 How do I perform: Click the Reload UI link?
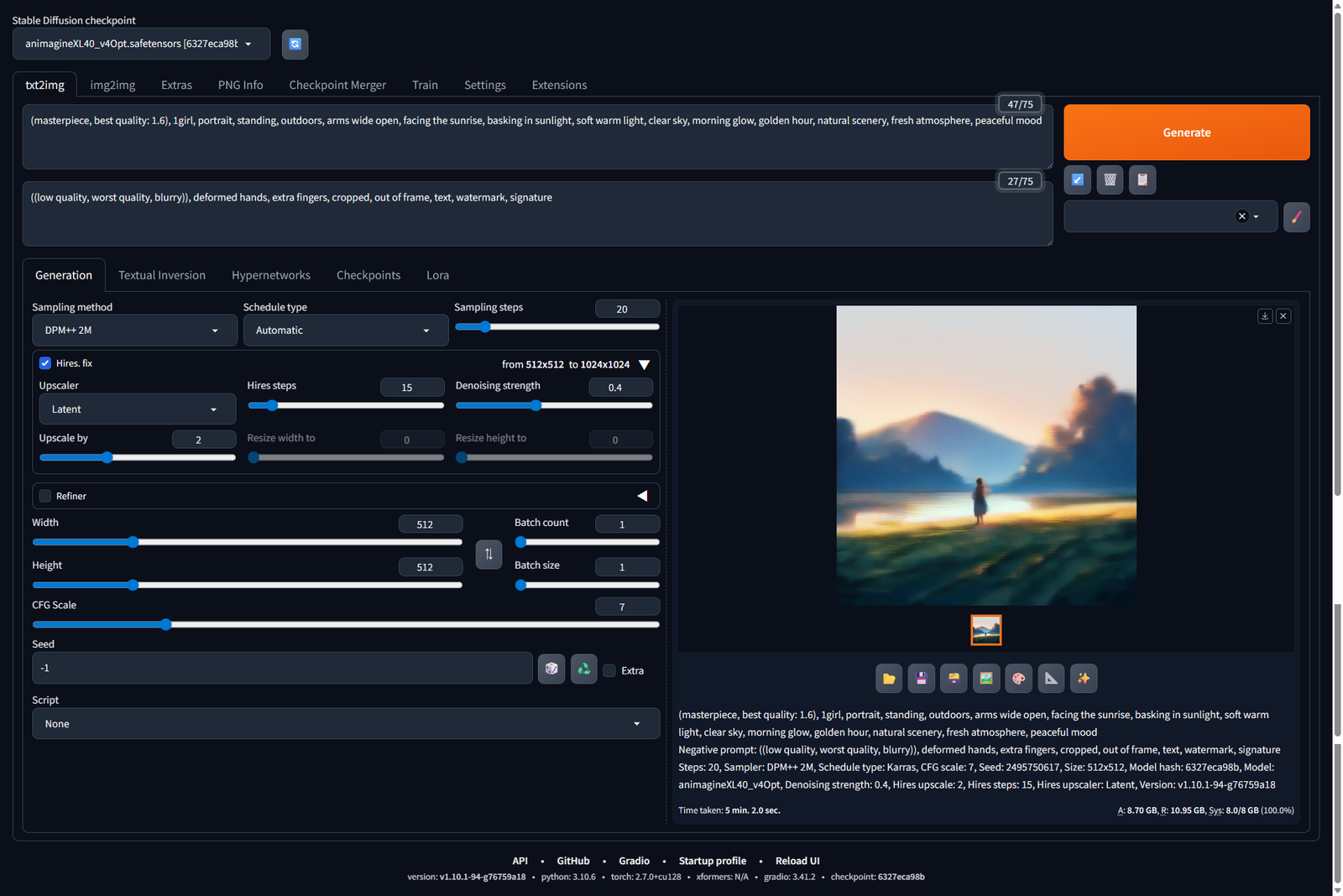click(797, 861)
